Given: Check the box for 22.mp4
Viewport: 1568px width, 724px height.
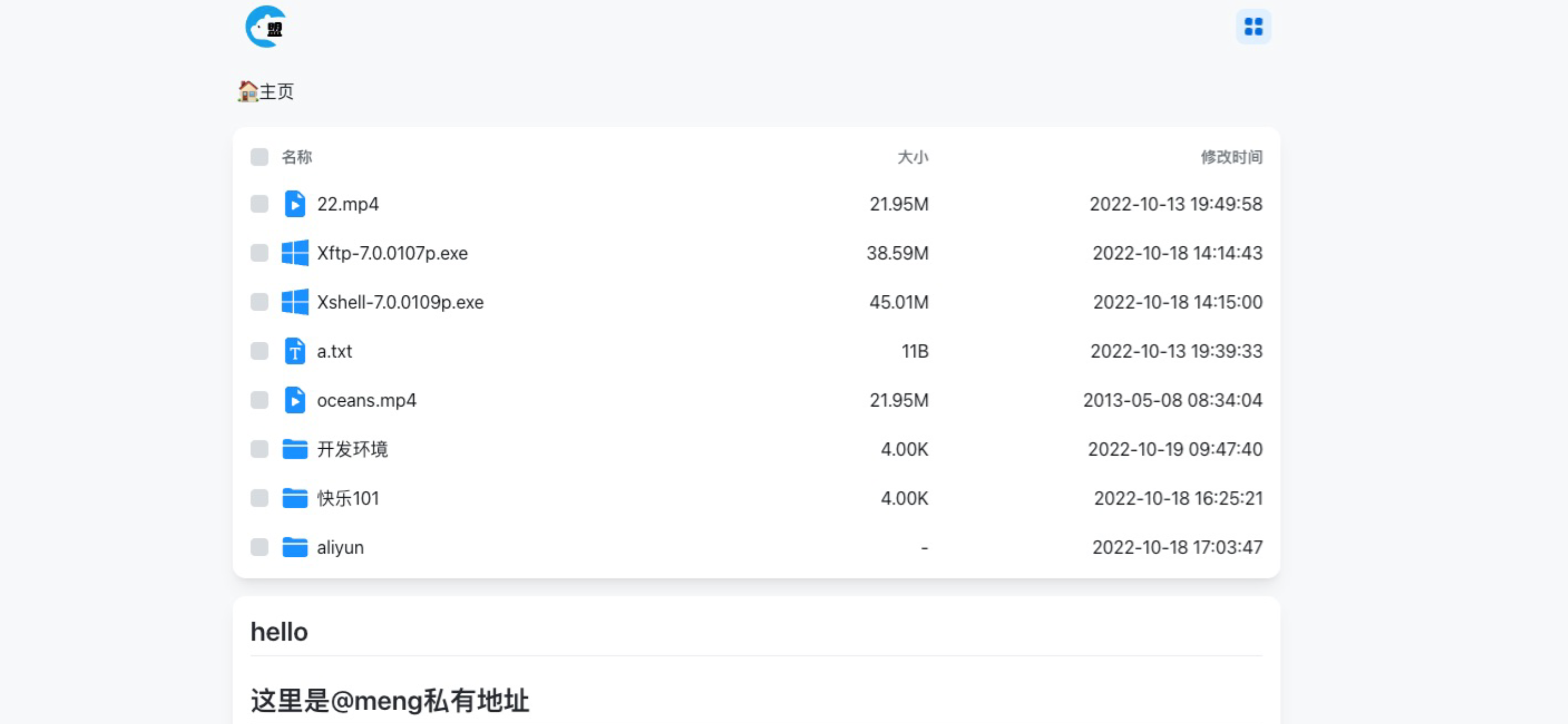Looking at the screenshot, I should [259, 204].
